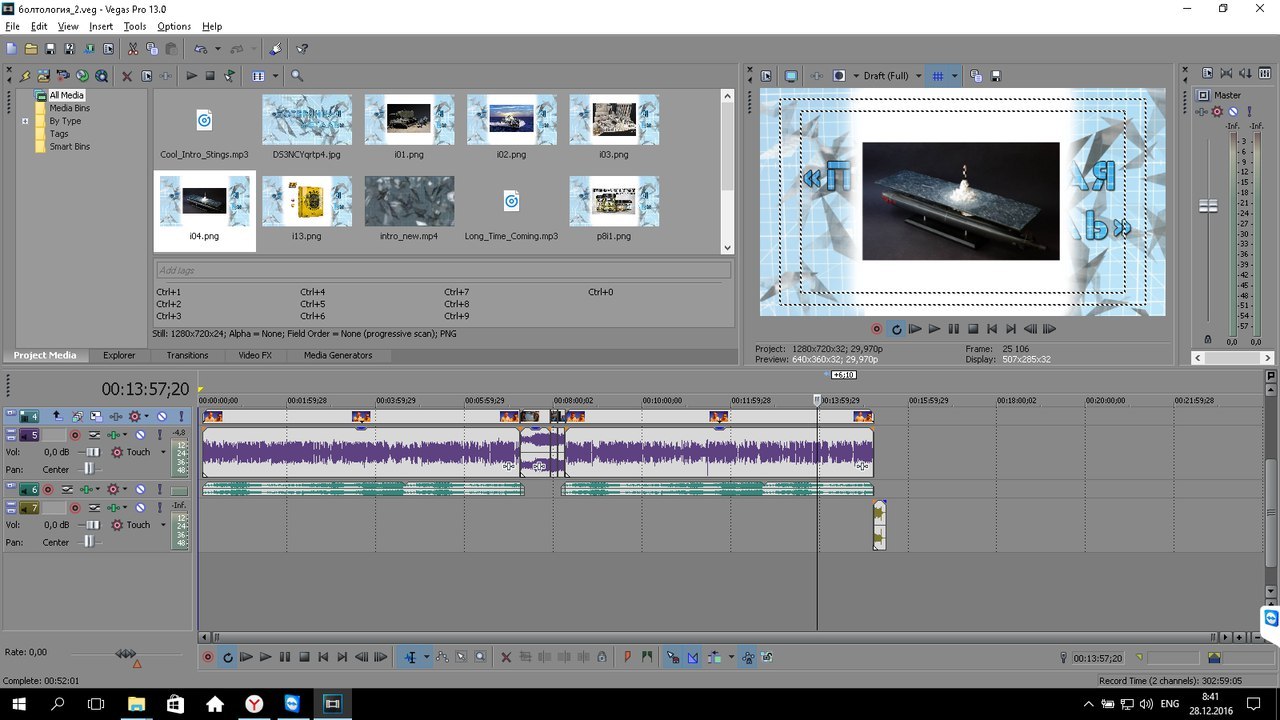Click Extract Audio from CD icon
Viewport: 1280px width, 720px height.
click(82, 76)
